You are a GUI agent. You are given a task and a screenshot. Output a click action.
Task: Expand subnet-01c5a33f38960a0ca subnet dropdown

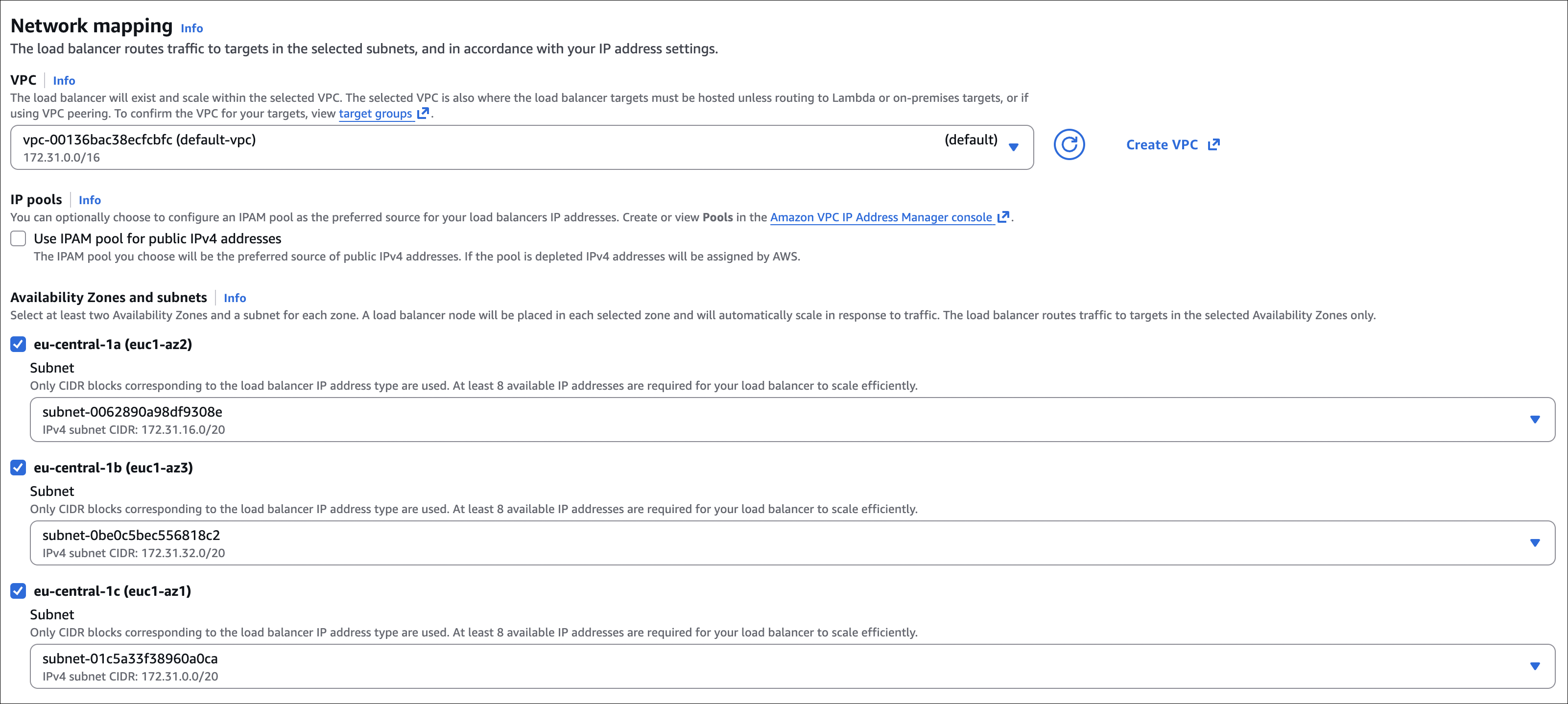click(791, 666)
